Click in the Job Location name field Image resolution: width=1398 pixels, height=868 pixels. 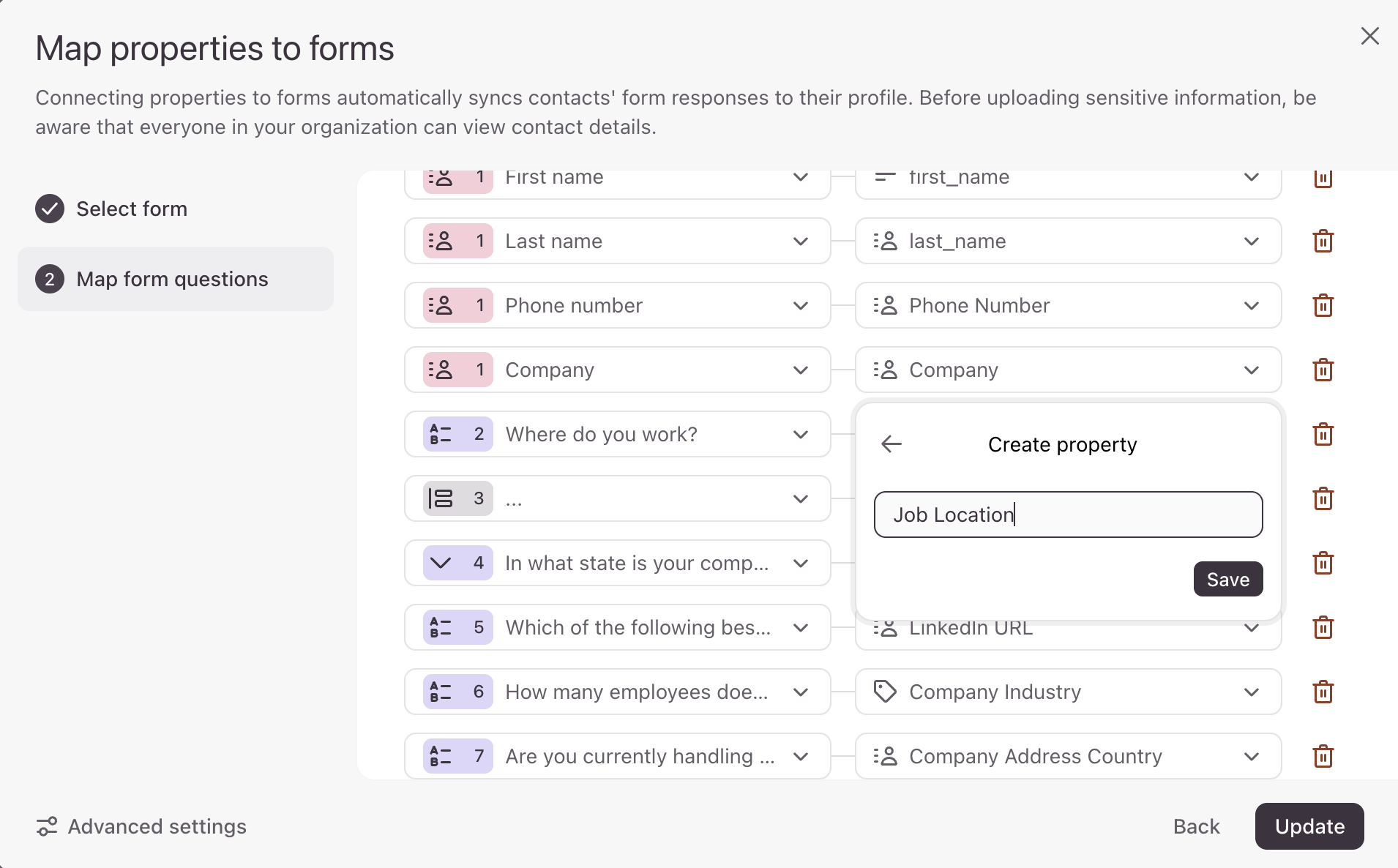(1068, 515)
